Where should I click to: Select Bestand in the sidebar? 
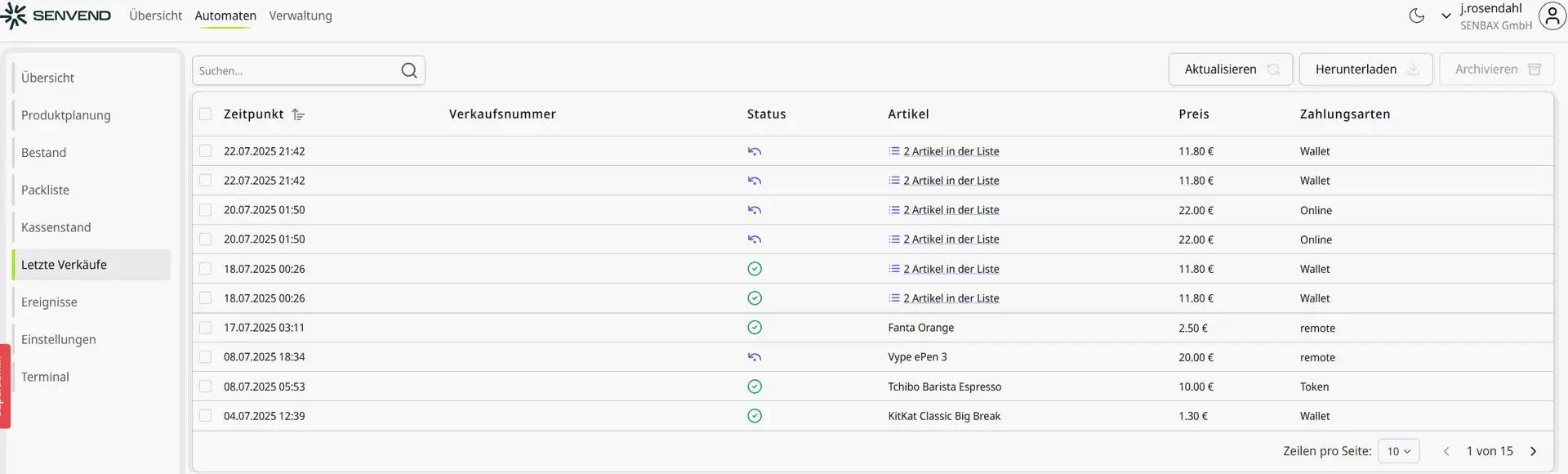91,153
